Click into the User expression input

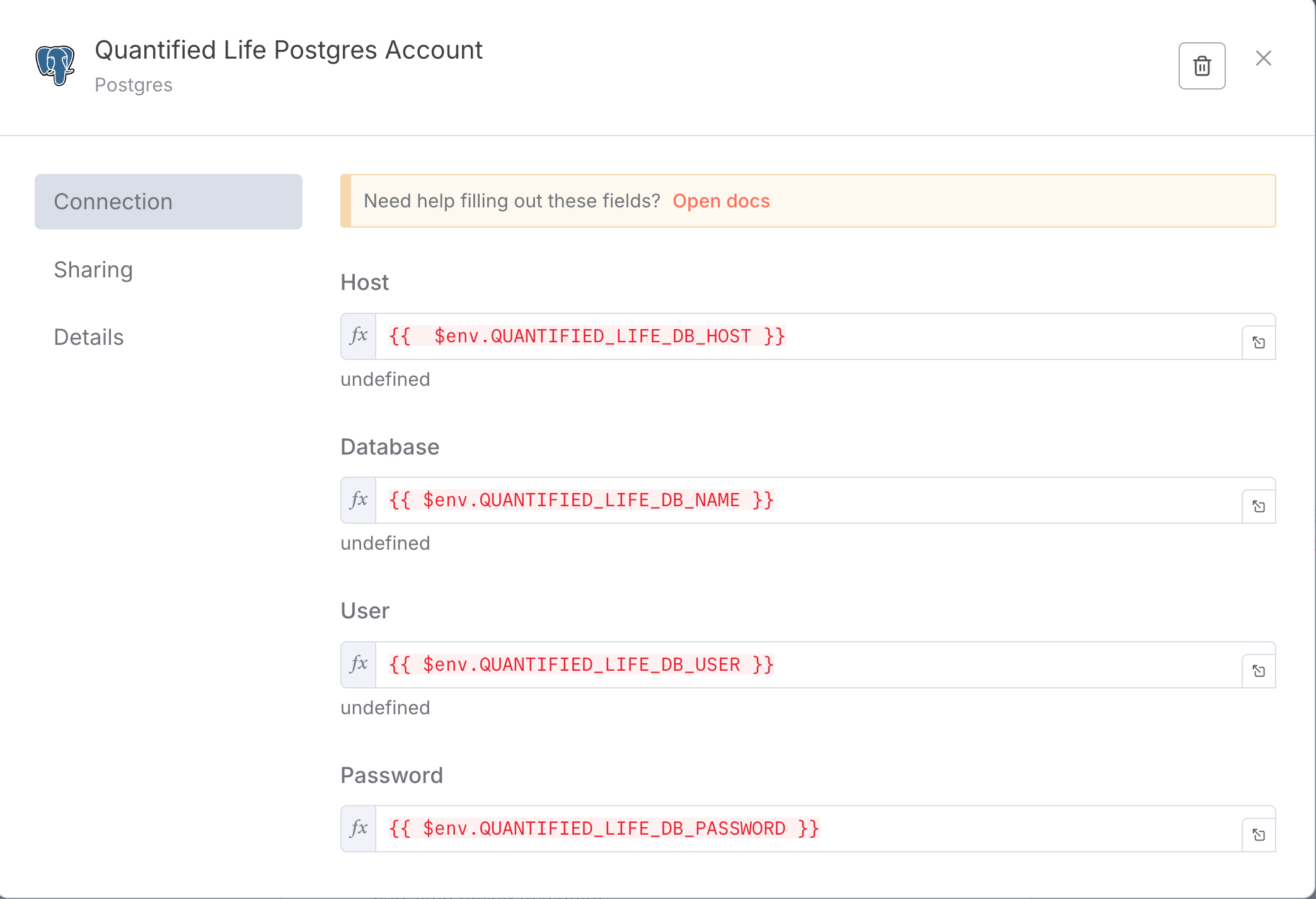coord(807,665)
